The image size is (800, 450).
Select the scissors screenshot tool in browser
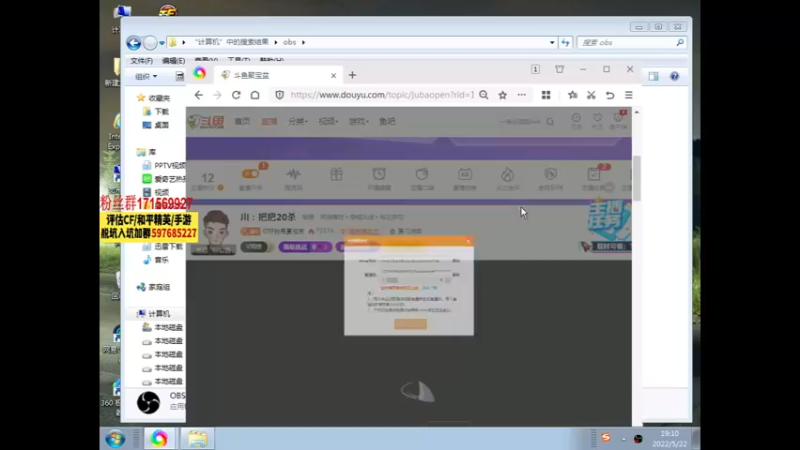pos(591,95)
